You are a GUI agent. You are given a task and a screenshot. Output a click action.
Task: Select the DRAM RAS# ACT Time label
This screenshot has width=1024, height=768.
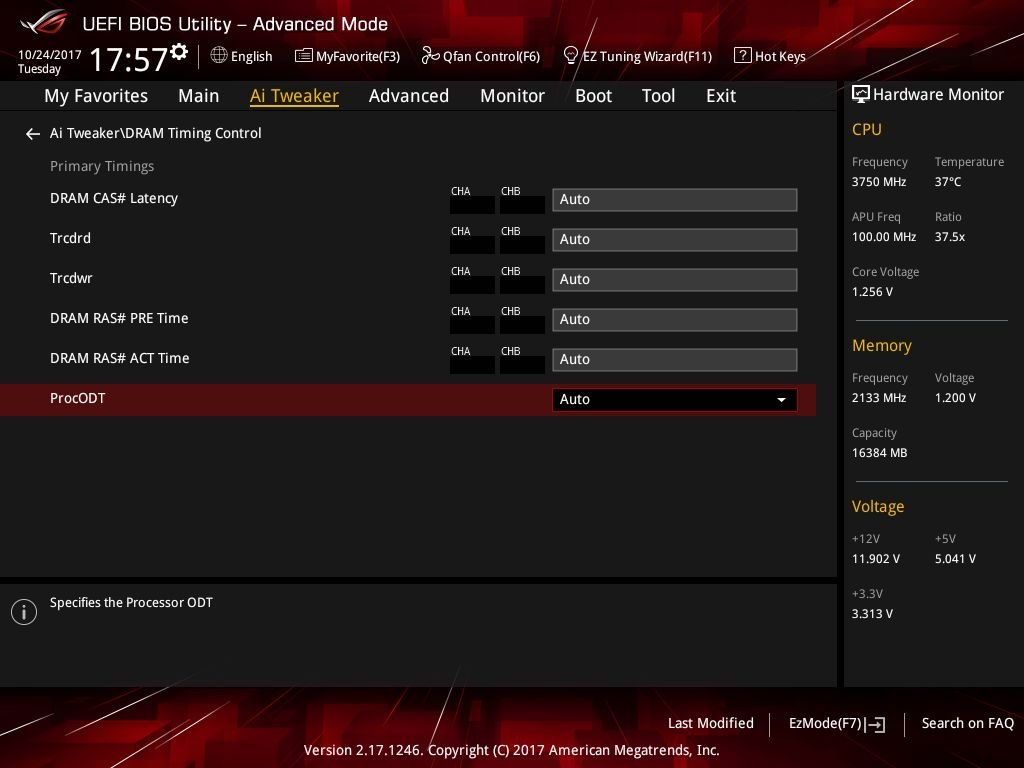point(120,359)
